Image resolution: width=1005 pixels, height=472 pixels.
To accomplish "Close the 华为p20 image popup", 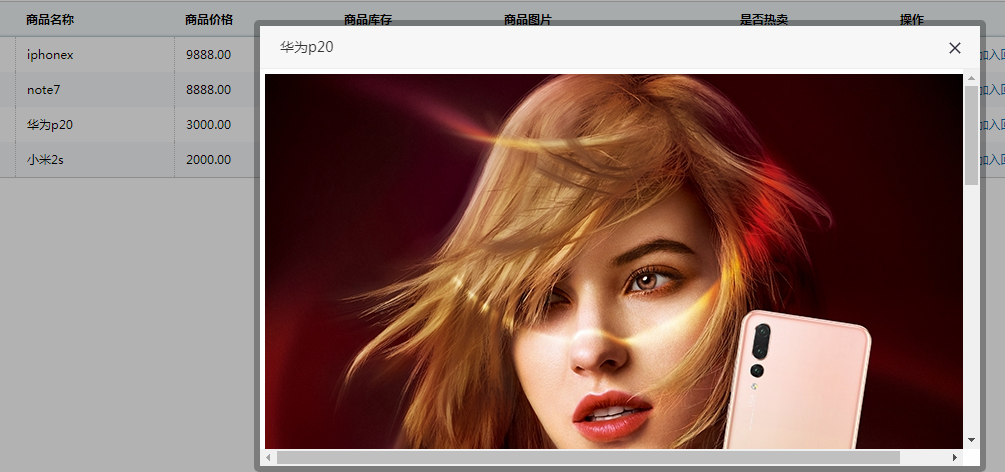I will click(954, 48).
